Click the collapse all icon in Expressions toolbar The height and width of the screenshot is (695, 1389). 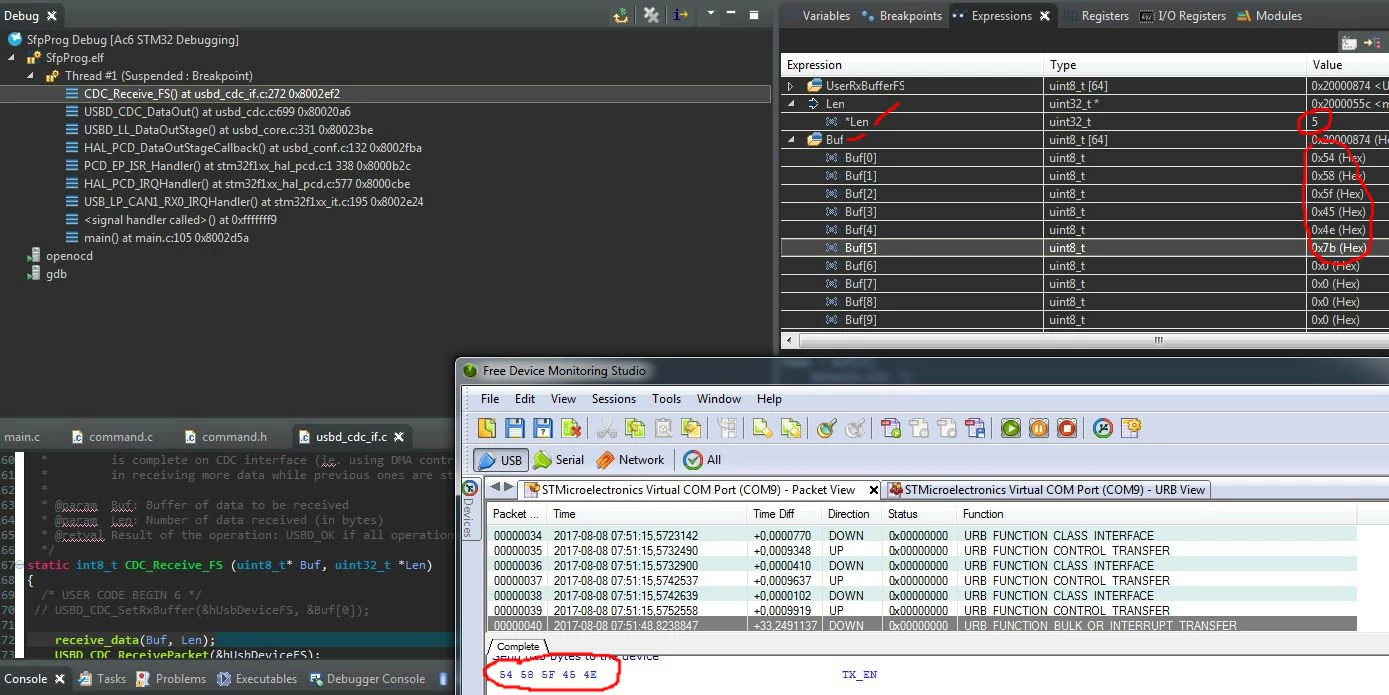click(x=1349, y=42)
